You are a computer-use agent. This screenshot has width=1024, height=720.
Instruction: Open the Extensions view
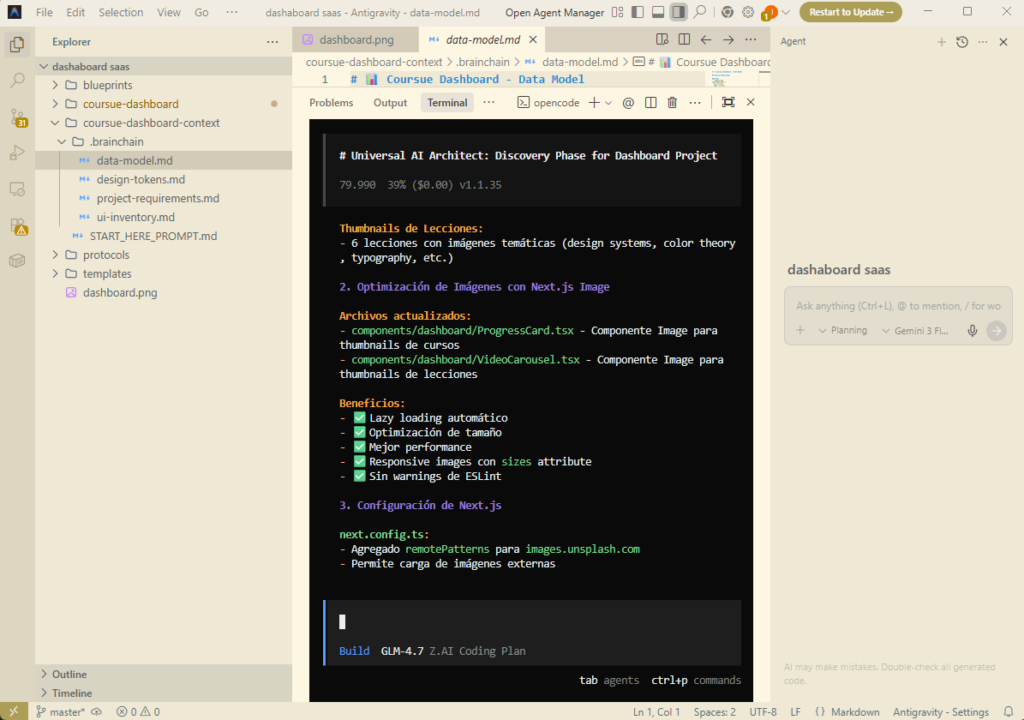[17, 225]
